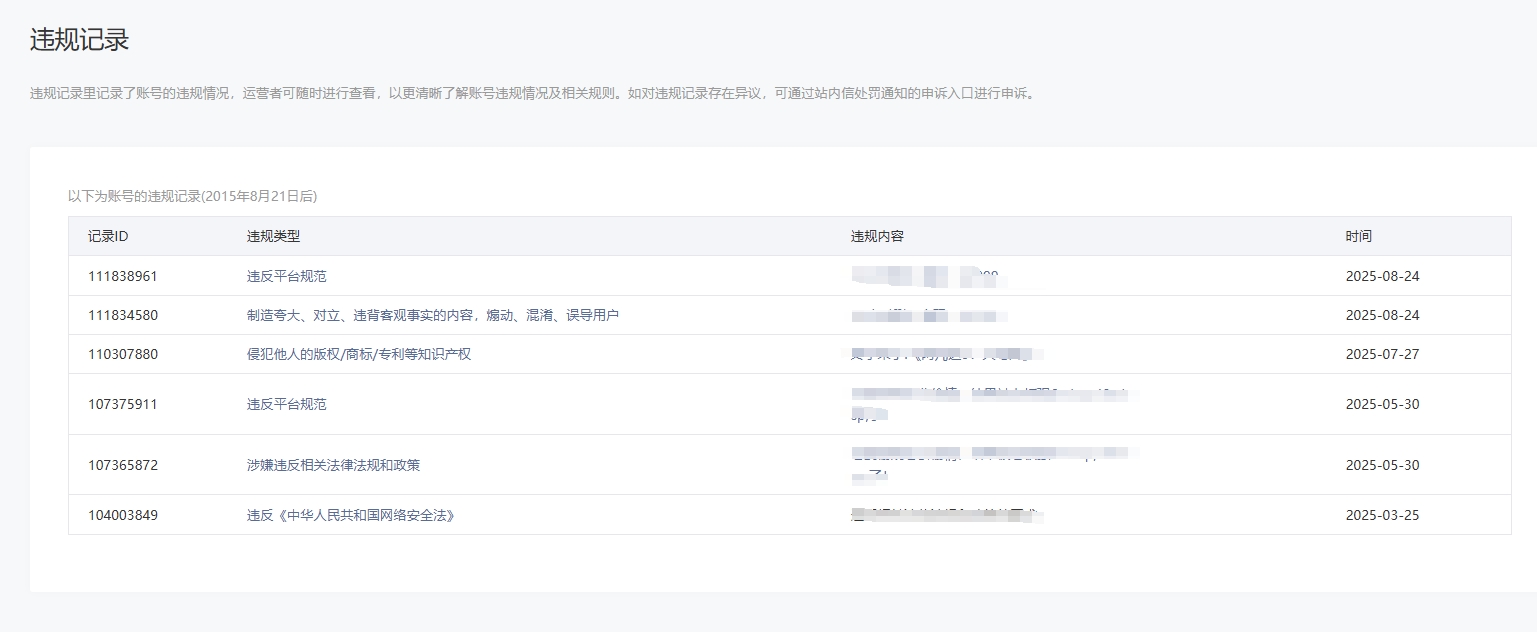Open the 制造夸大、对立 violation type entry
Image resolution: width=1537 pixels, height=632 pixels.
coord(432,315)
